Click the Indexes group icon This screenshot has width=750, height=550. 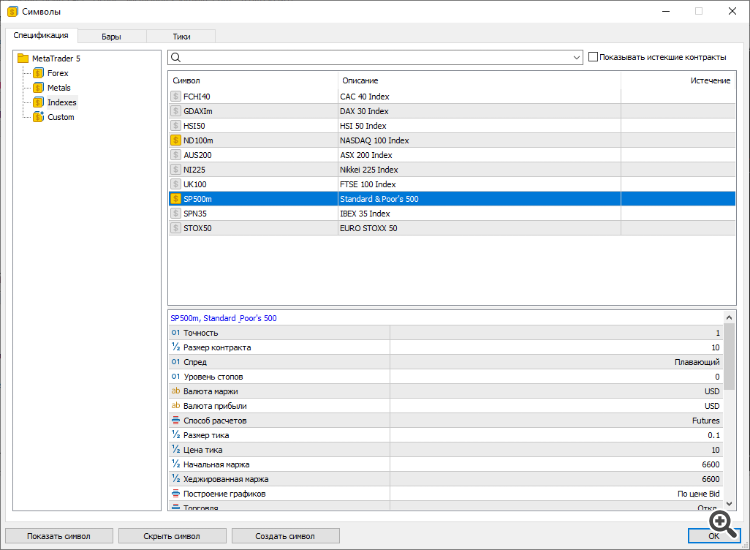click(x=38, y=102)
